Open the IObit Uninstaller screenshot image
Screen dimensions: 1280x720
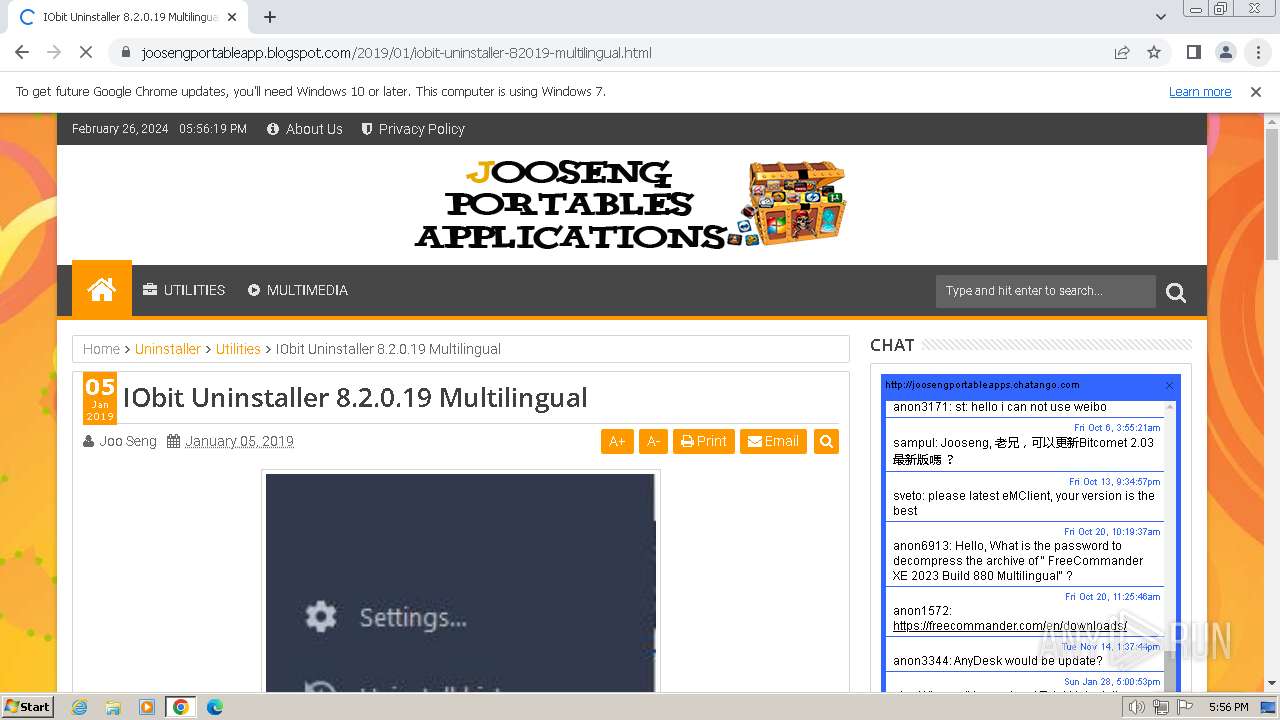[460, 582]
